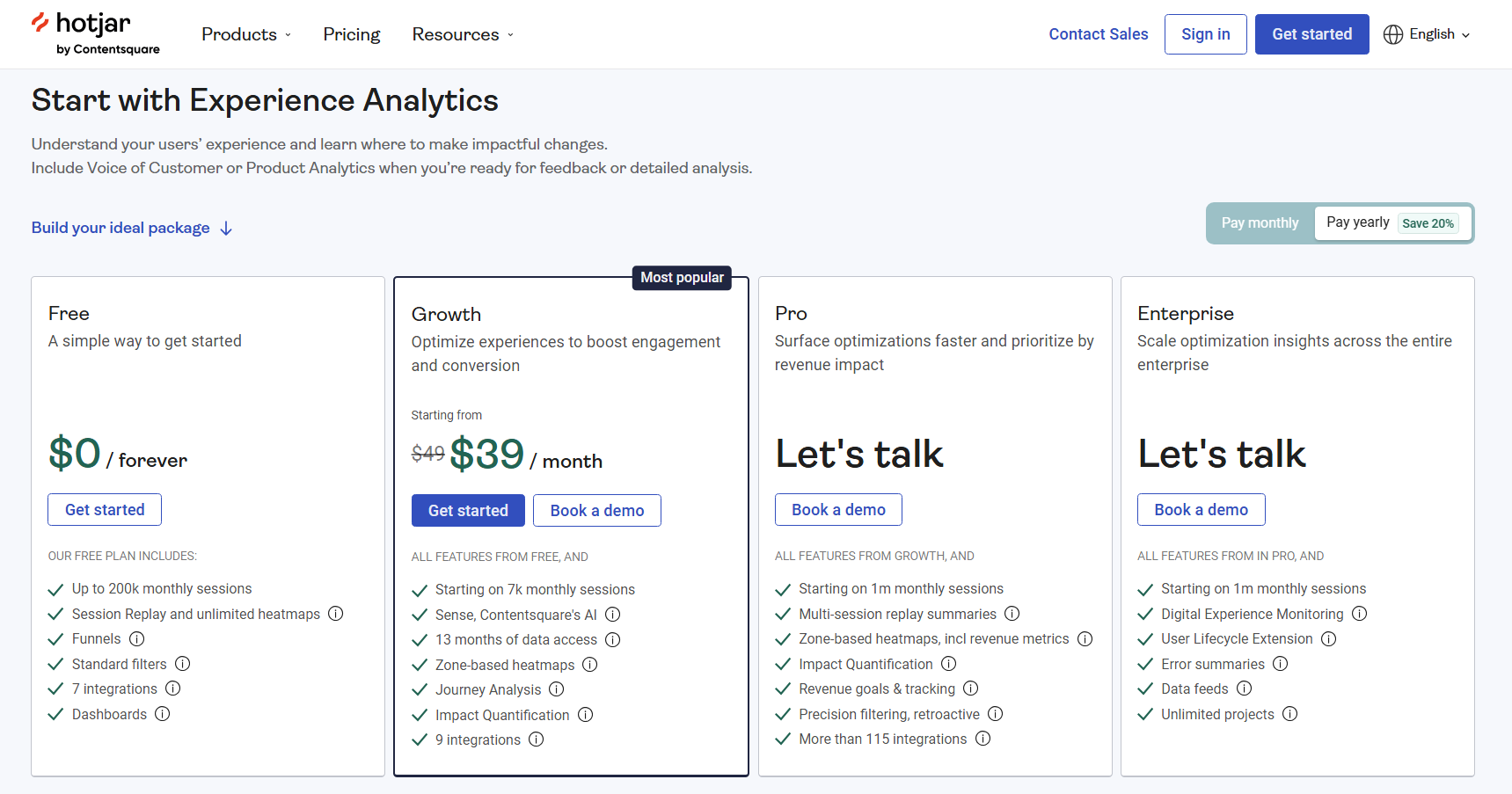
Task: Jump to Build your ideal package
Action: pyautogui.click(x=132, y=228)
